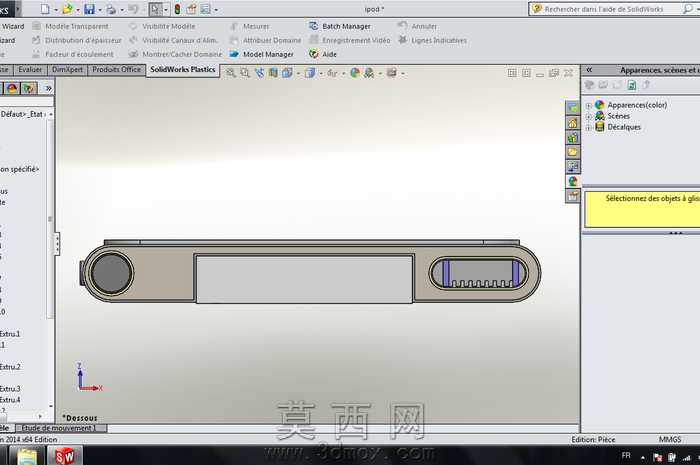Click the appearance manager tab in left panel
The image size is (700, 465).
(x=12, y=88)
